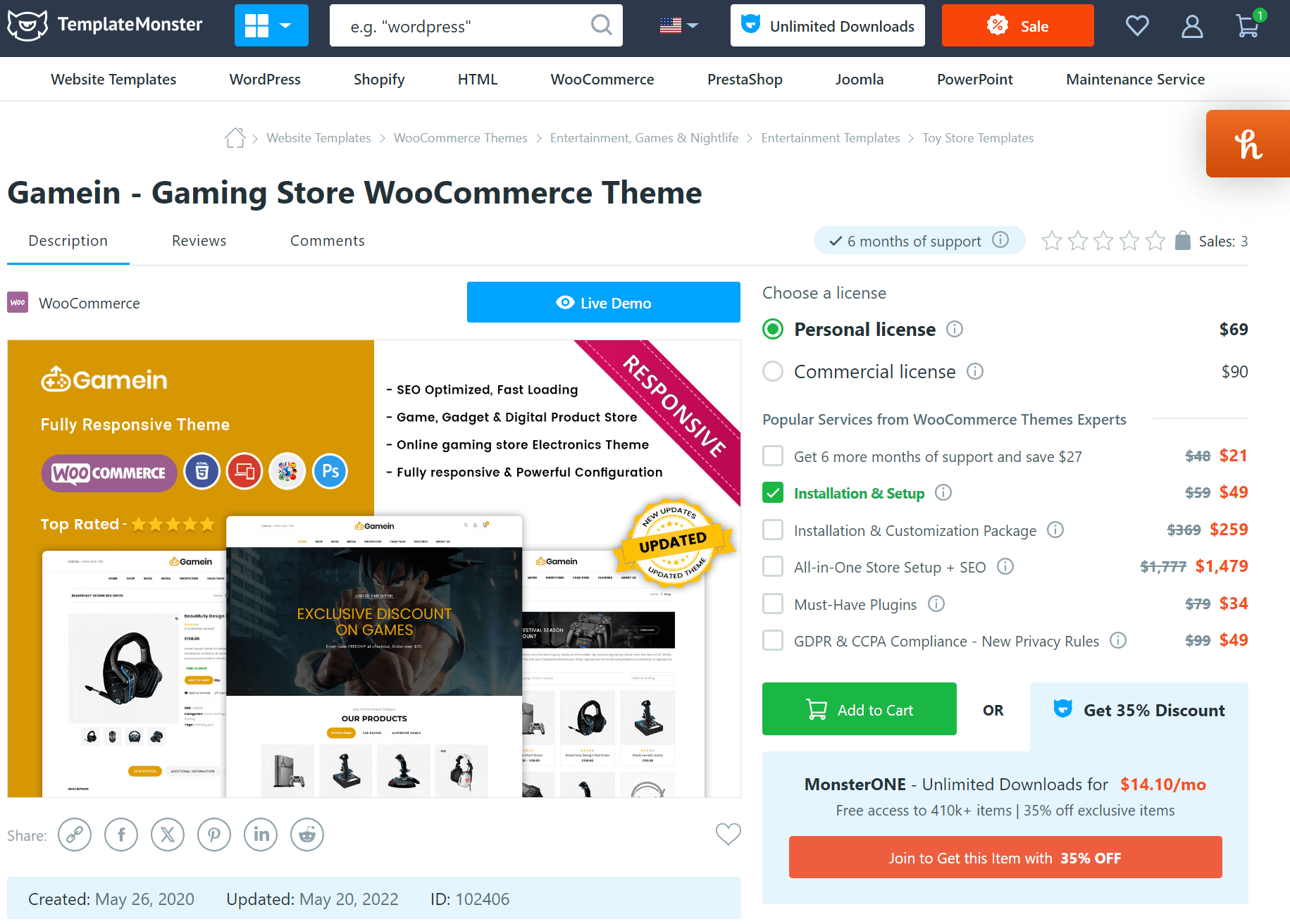
Task: Click the star rating row
Action: coord(1103,241)
